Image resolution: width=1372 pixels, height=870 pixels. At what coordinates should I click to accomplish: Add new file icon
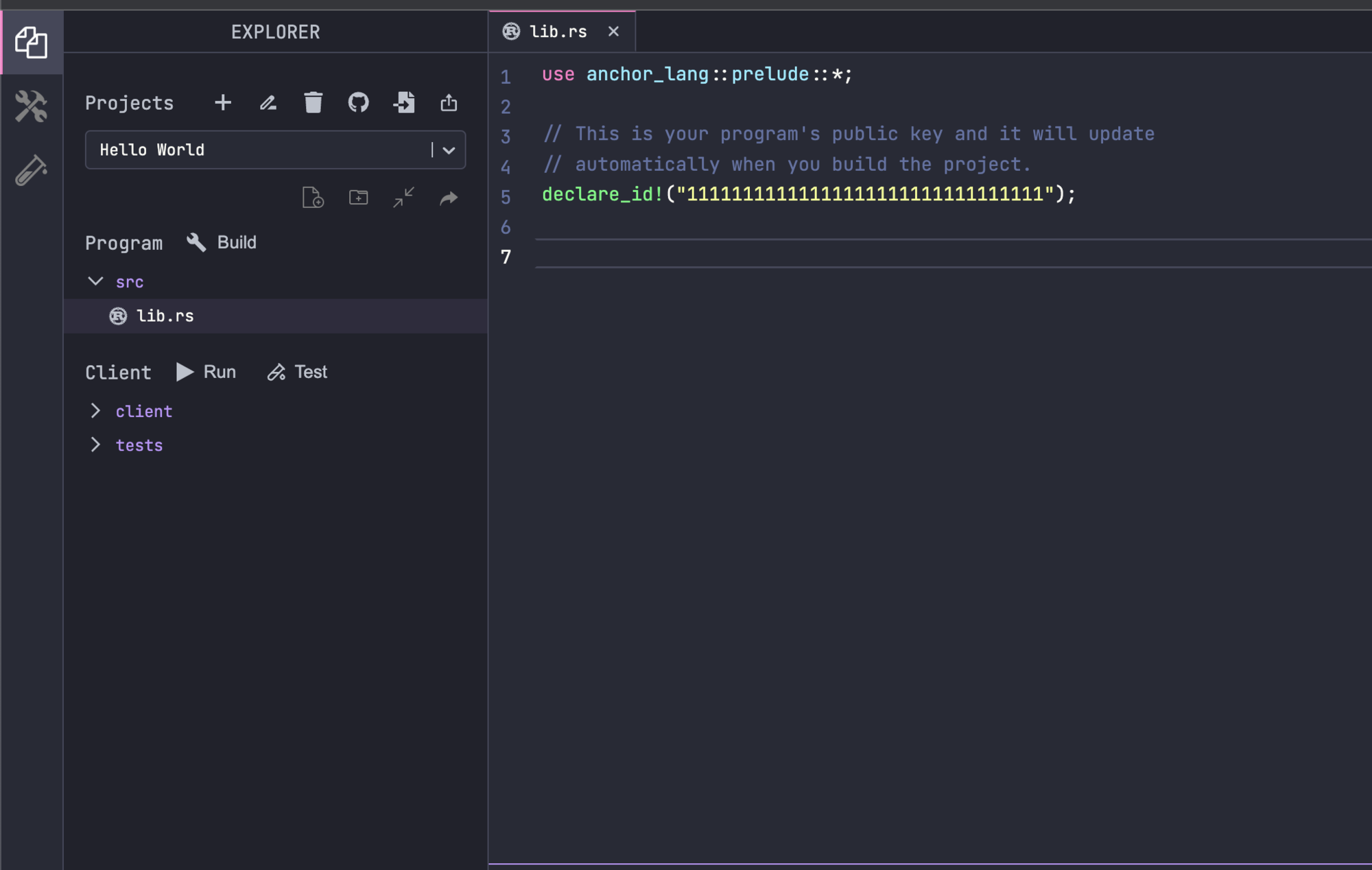(x=314, y=198)
